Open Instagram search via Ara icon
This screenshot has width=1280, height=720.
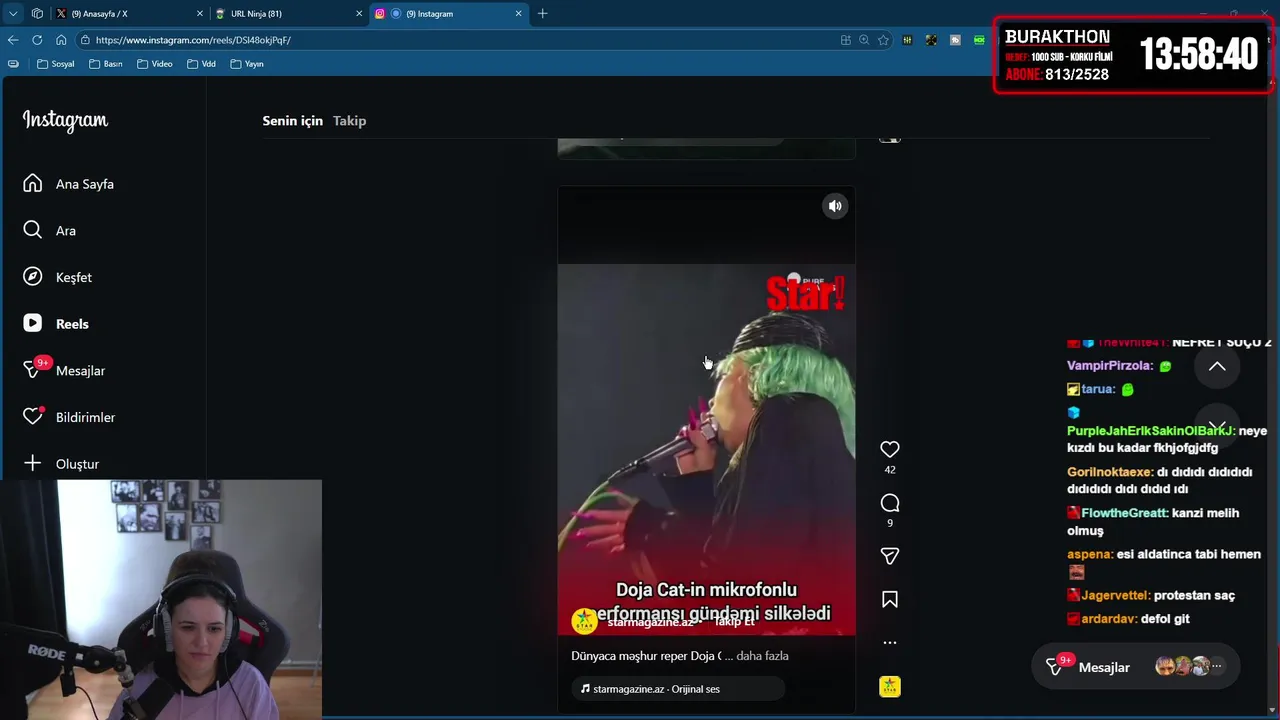coord(33,230)
